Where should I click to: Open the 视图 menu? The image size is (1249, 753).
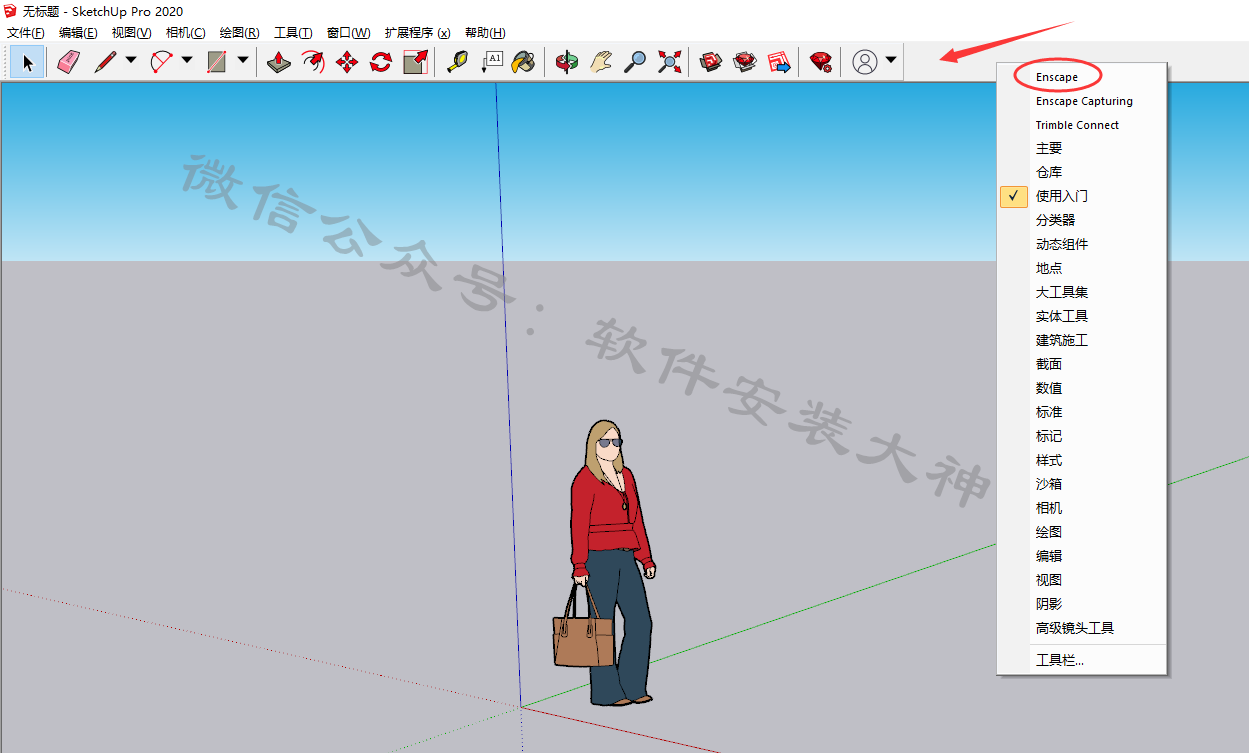[131, 32]
